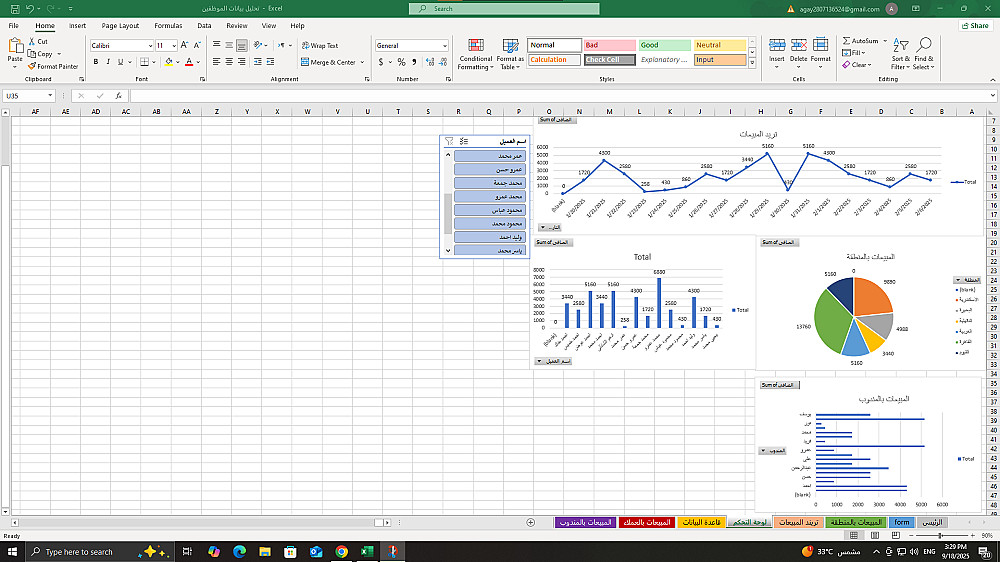The height and width of the screenshot is (562, 1000).
Task: Click the Share button
Action: (x=976, y=26)
